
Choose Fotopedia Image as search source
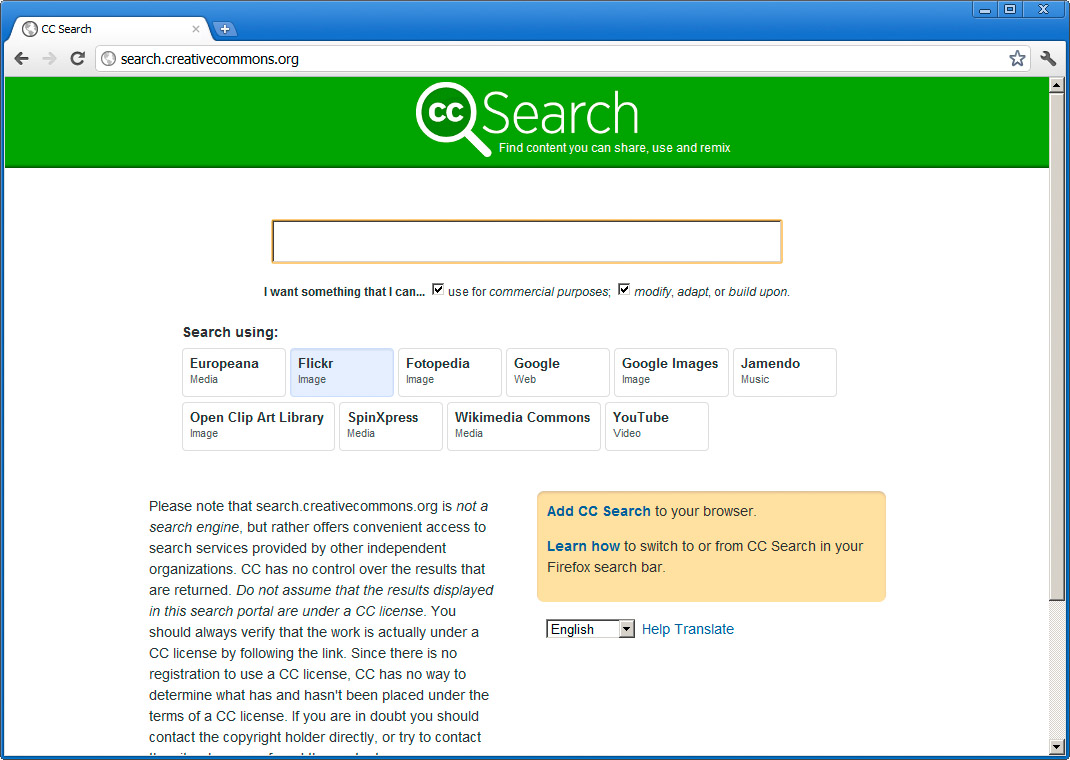click(x=450, y=372)
